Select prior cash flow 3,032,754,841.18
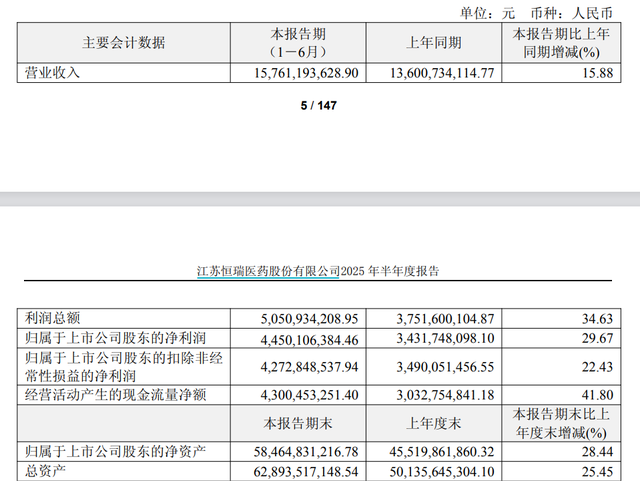640x481 pixels. tap(445, 395)
